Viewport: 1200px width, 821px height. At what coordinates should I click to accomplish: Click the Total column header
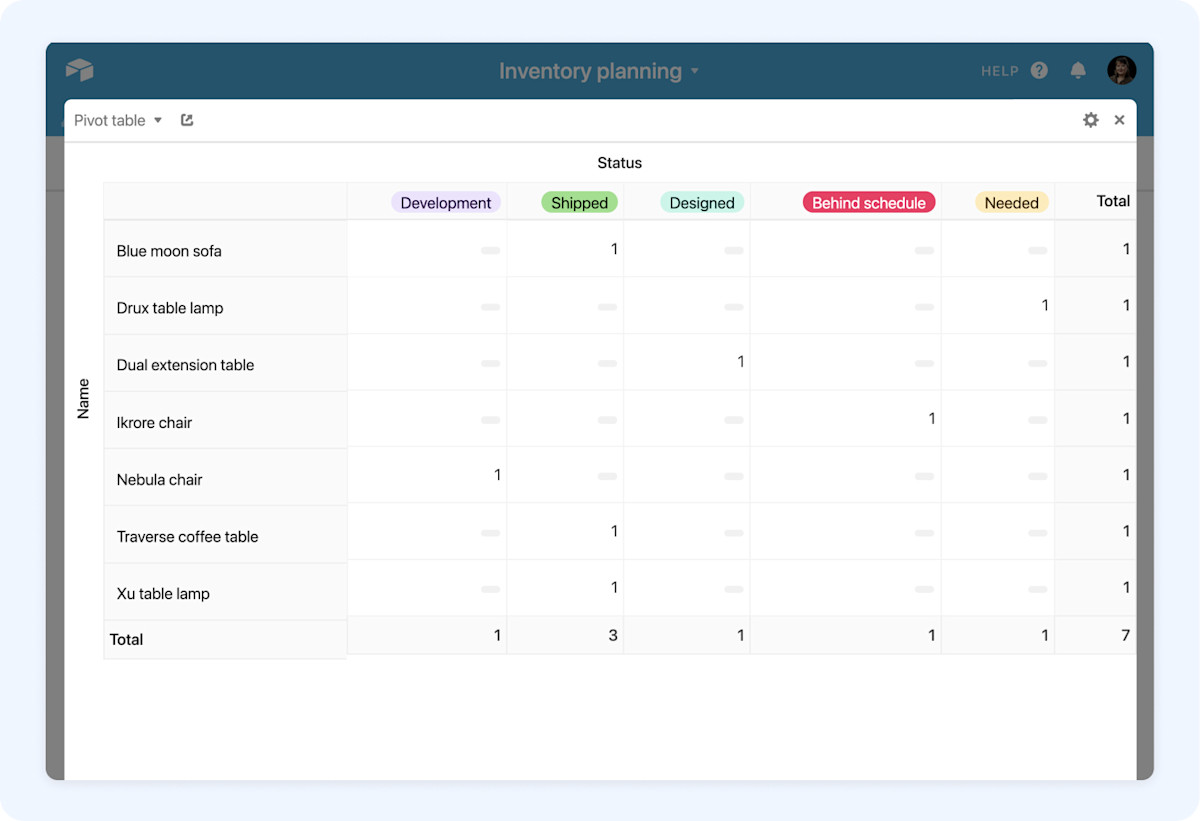pos(1113,201)
